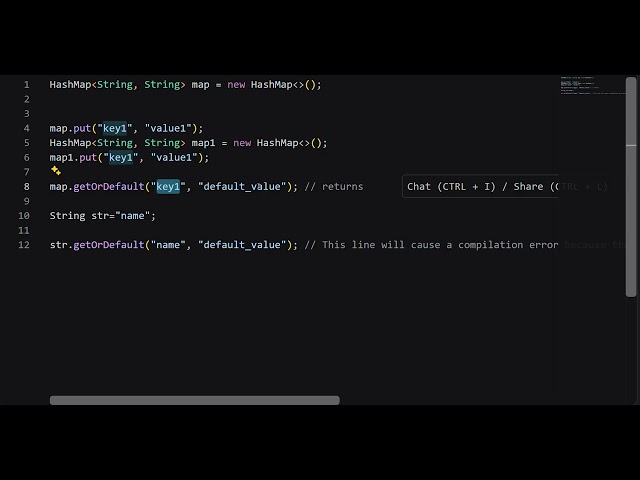Click line number 5 in gutter
The width and height of the screenshot is (640, 480).
point(27,143)
